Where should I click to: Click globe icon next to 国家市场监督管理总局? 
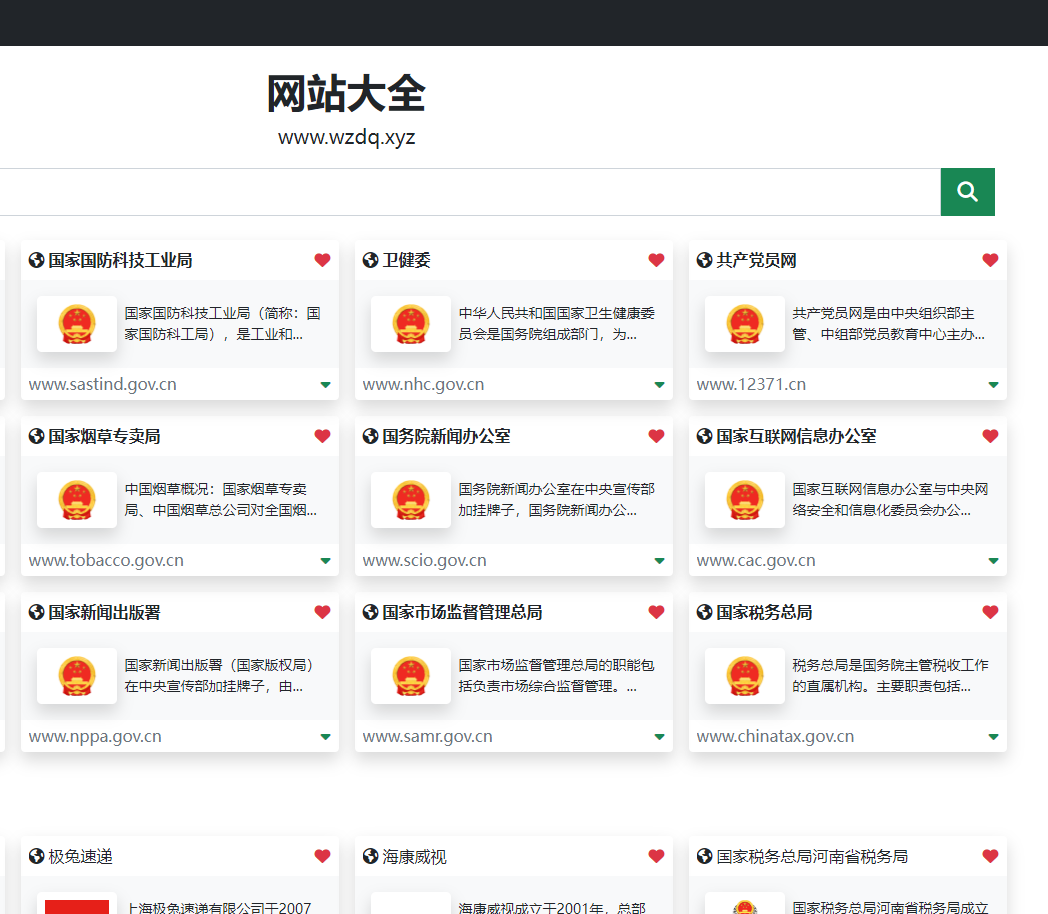[x=370, y=612]
